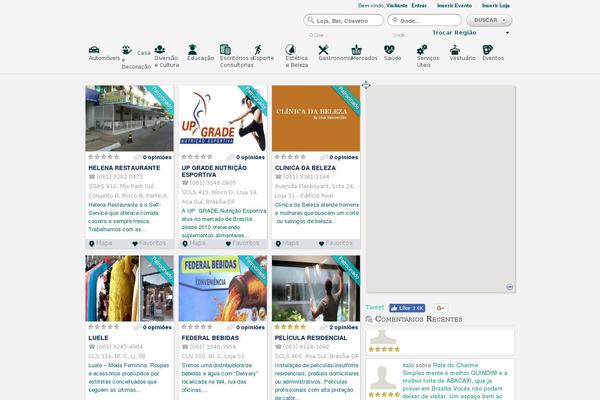
Task: Open the Gastronomia fork and knife icon
Action: coord(323,49)
